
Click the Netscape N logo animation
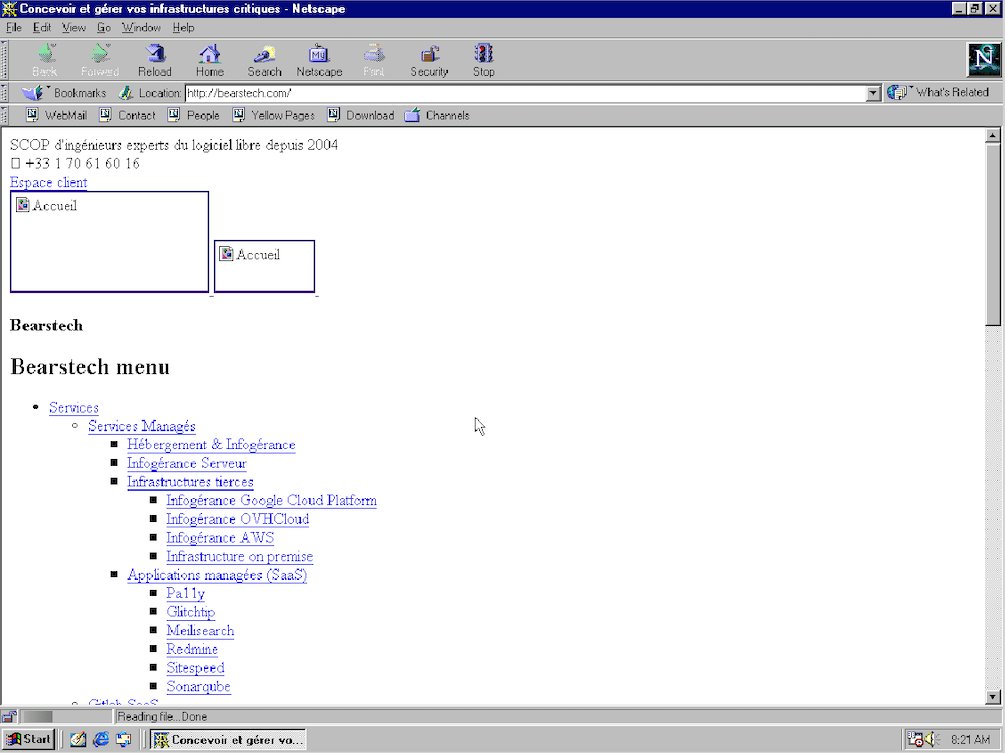(x=983, y=59)
